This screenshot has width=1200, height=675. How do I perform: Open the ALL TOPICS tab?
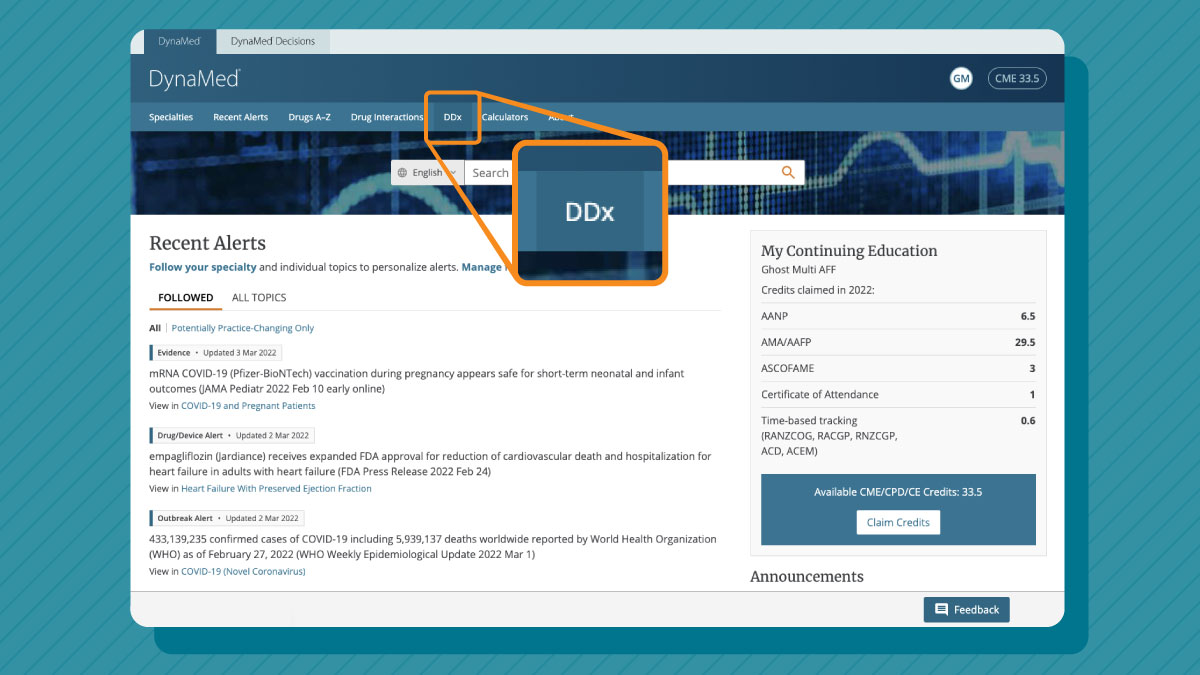click(x=258, y=297)
